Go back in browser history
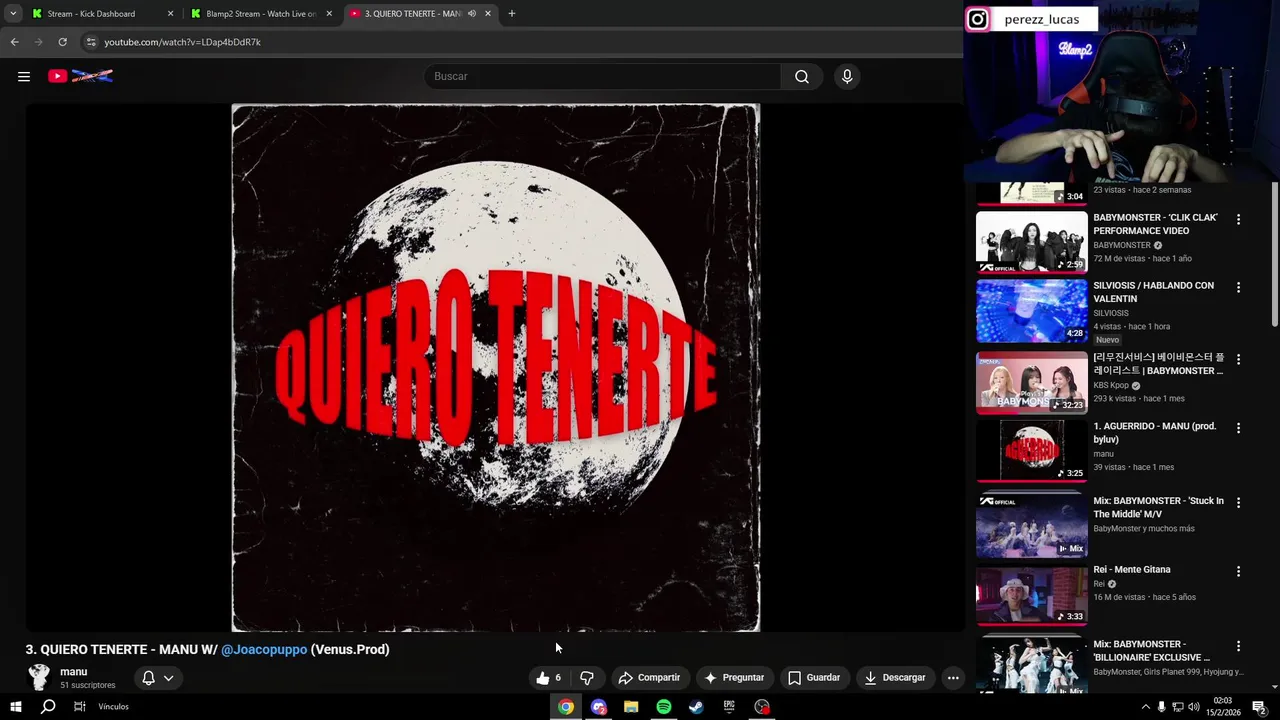The image size is (1280, 720). pos(14,42)
